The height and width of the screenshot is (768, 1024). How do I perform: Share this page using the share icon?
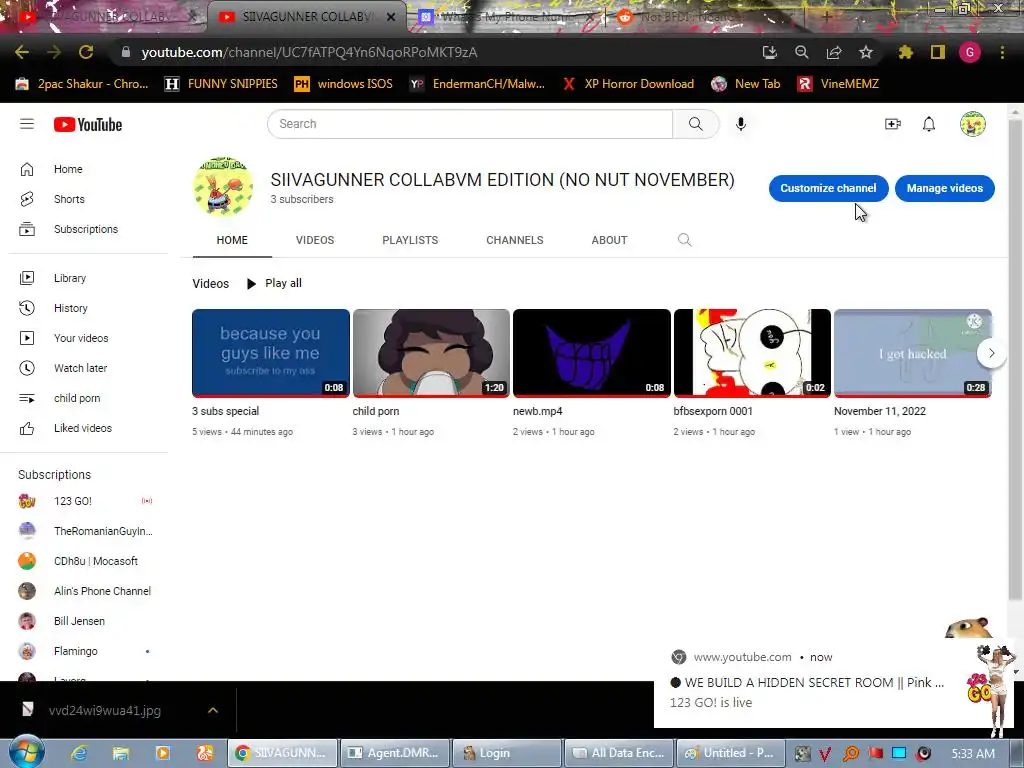point(834,52)
